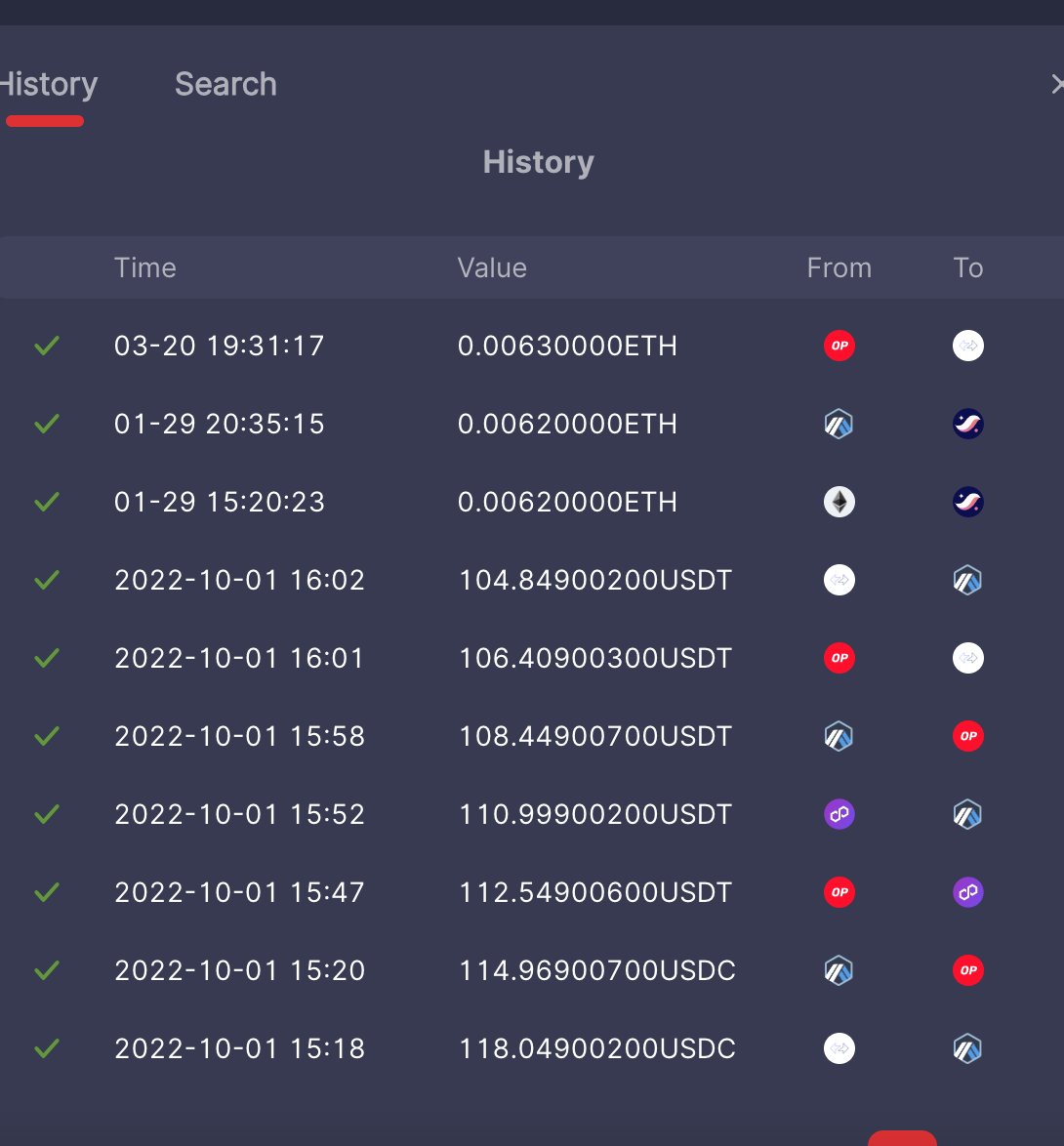Click Arbitrum To icon in 118.04900200USDC row
The image size is (1064, 1146).
pyautogui.click(x=967, y=1048)
